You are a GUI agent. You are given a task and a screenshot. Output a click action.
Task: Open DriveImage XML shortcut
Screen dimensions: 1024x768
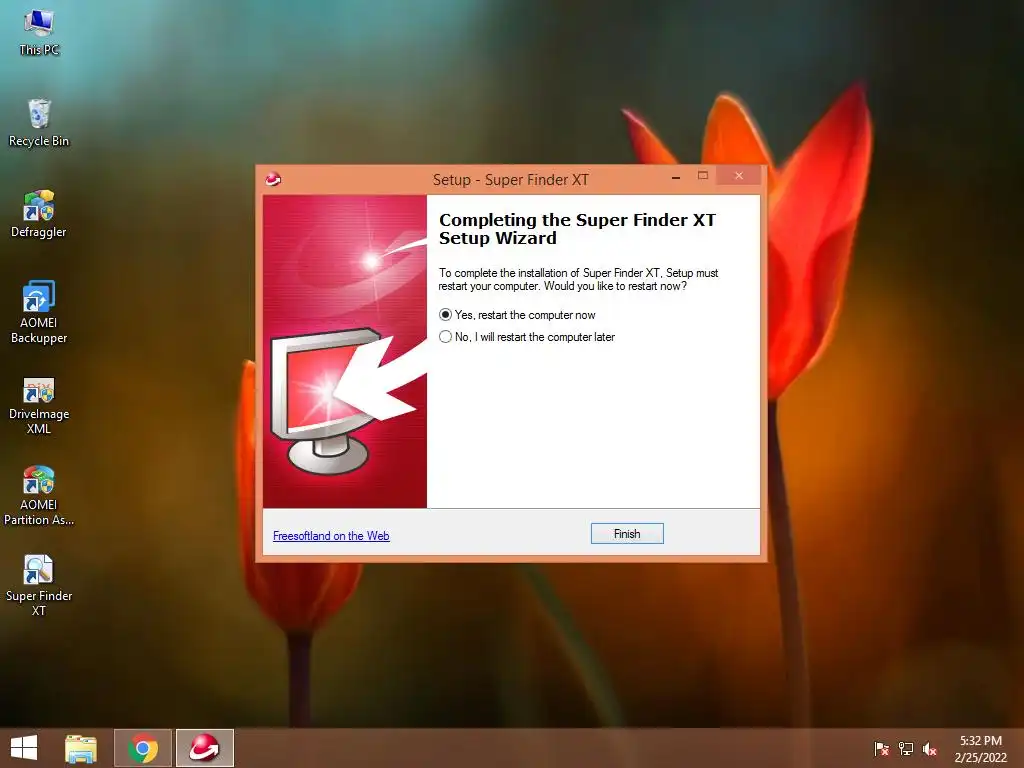click(x=39, y=405)
